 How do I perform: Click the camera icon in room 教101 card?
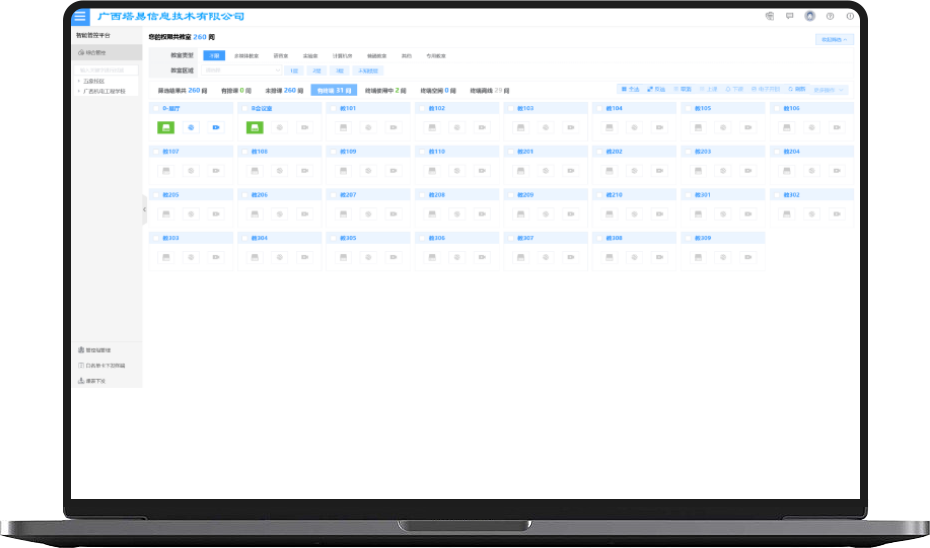(392, 128)
